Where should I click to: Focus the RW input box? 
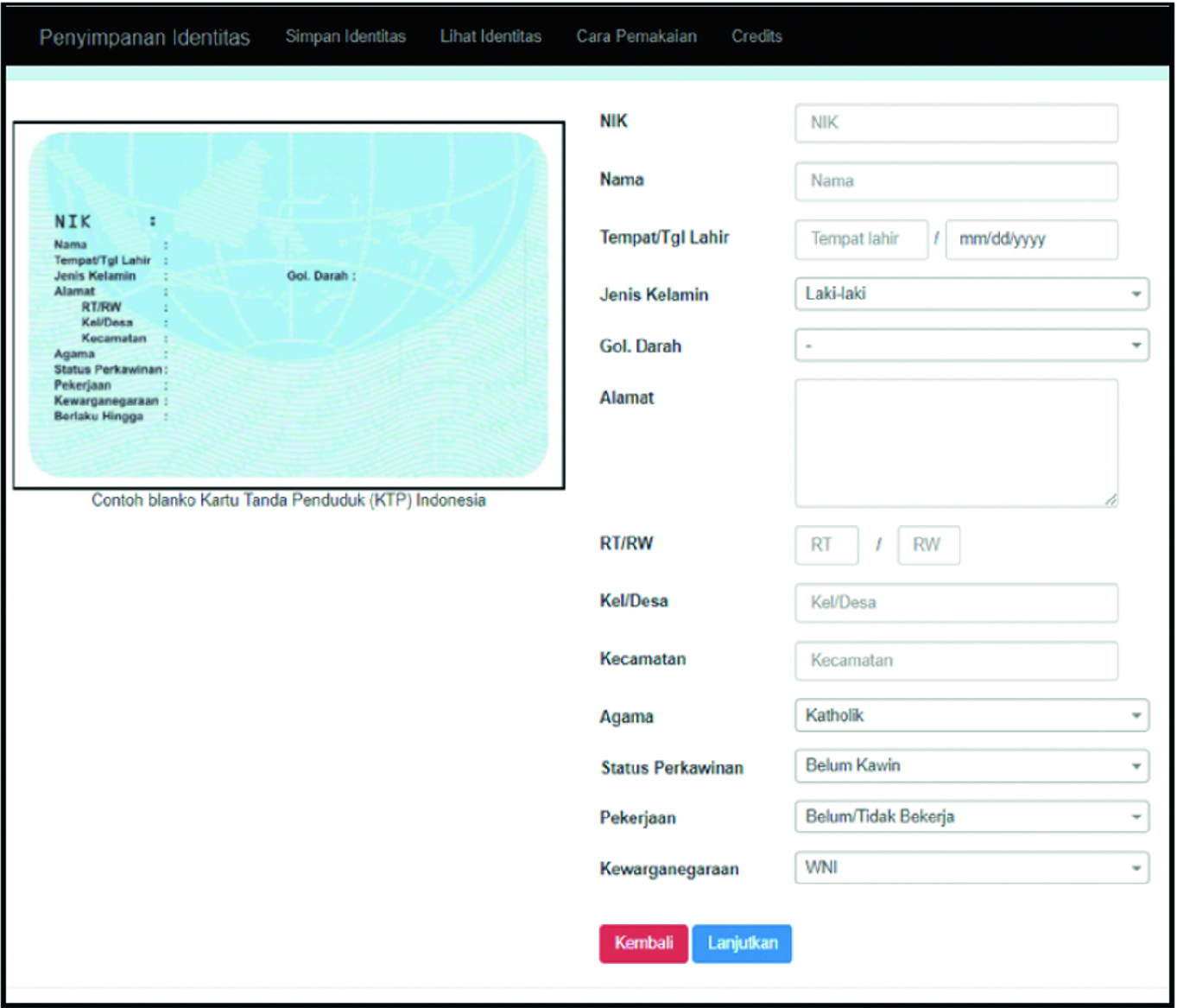click(x=928, y=545)
